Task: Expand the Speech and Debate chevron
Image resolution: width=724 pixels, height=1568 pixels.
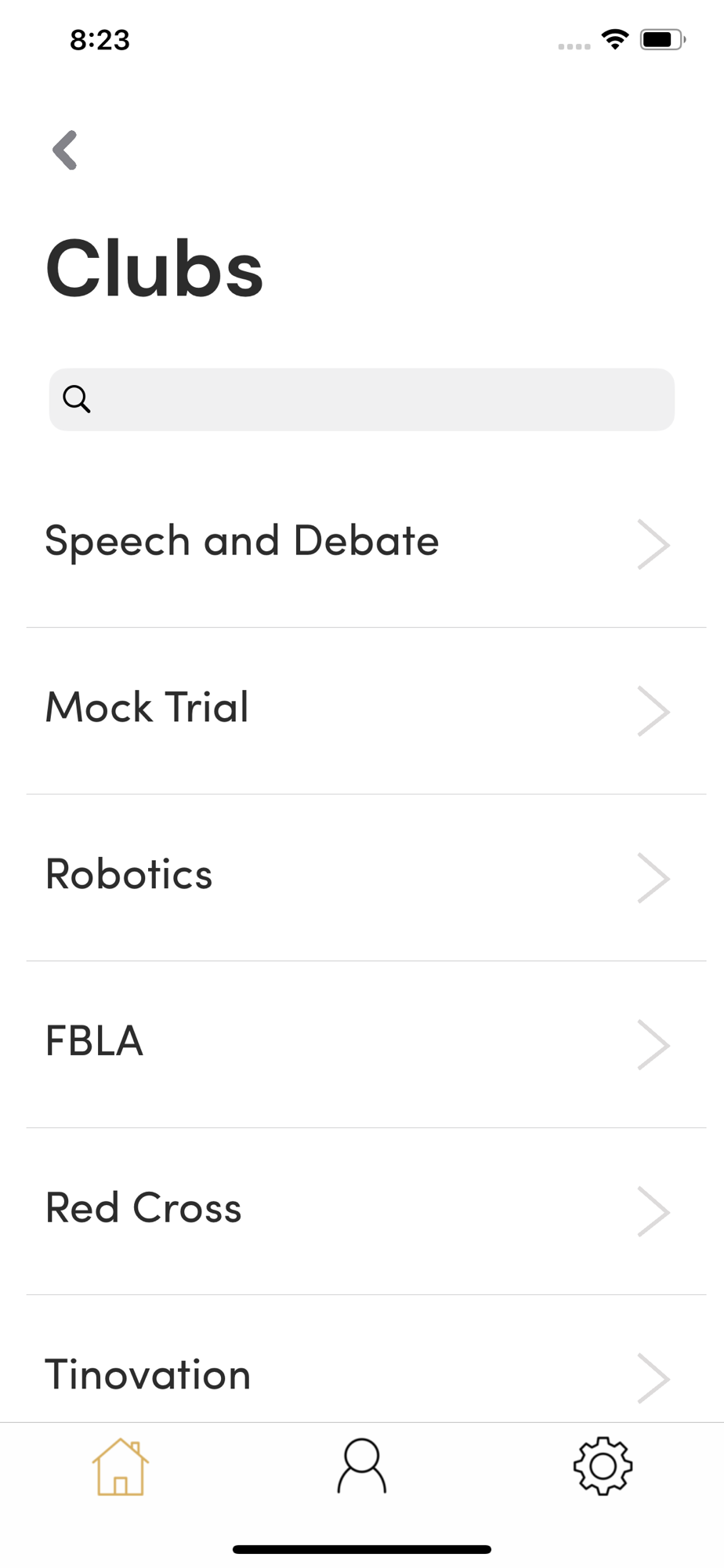Action: [x=653, y=544]
